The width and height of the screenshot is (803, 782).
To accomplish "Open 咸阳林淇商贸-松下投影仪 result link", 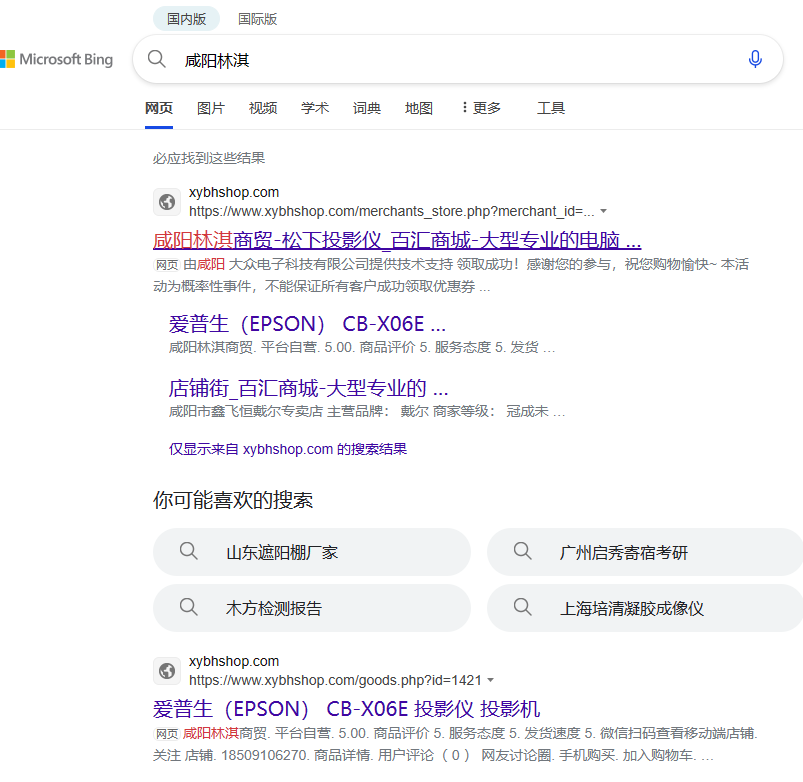I will click(x=396, y=240).
